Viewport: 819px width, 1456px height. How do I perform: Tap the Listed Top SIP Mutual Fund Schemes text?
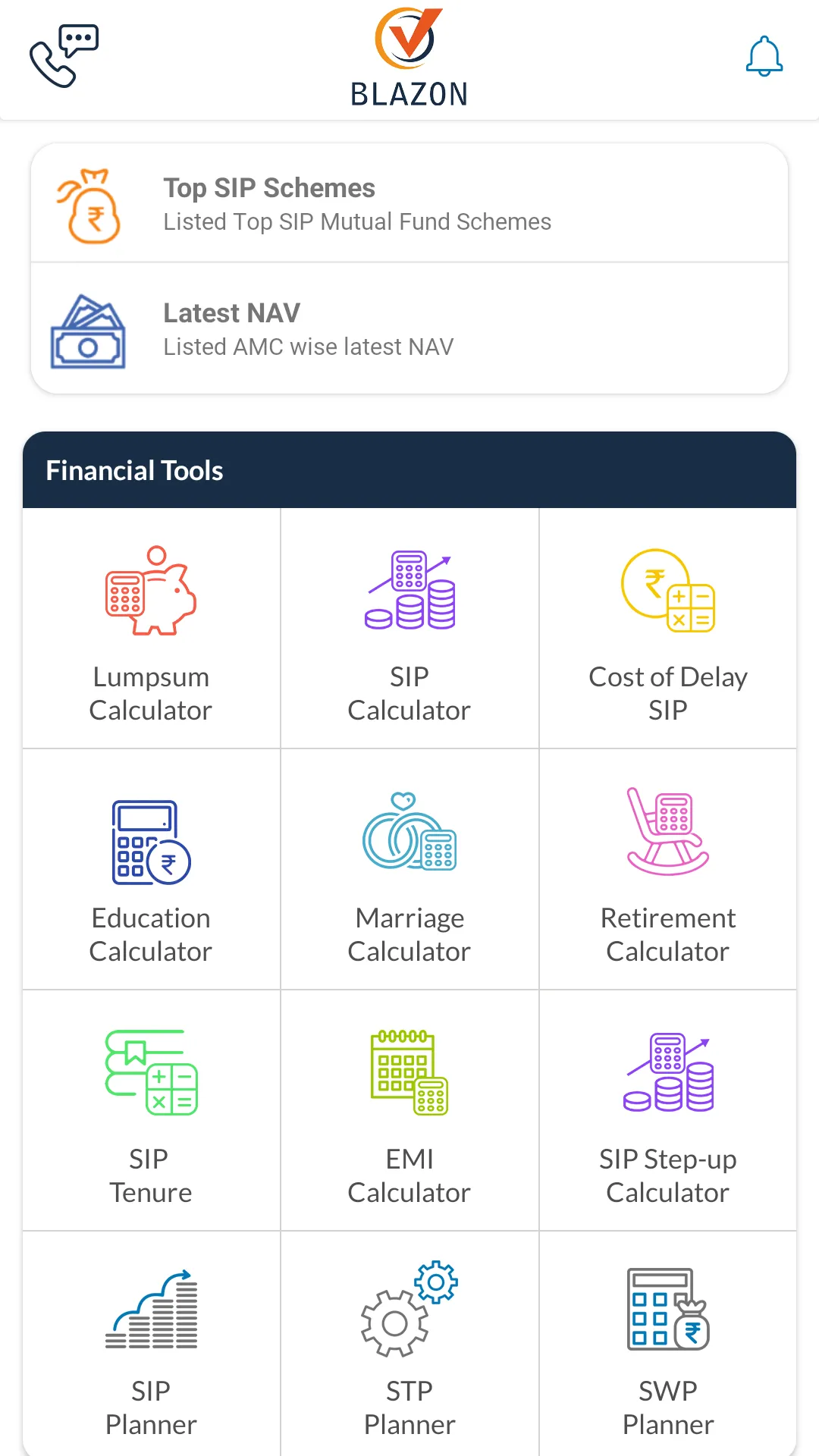[357, 222]
